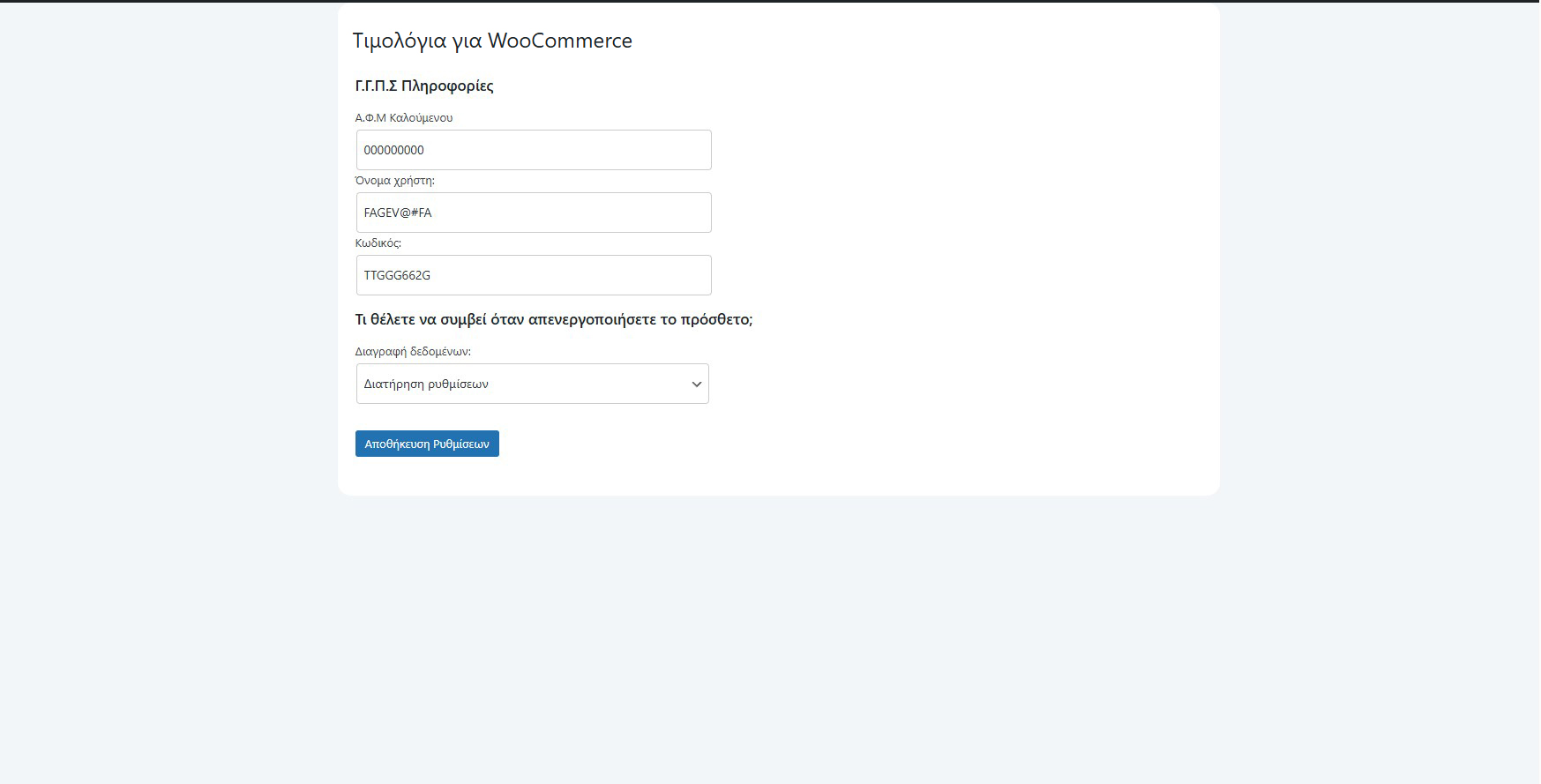
Task: Click the Όνομα χρήστη label
Action: [x=394, y=180]
